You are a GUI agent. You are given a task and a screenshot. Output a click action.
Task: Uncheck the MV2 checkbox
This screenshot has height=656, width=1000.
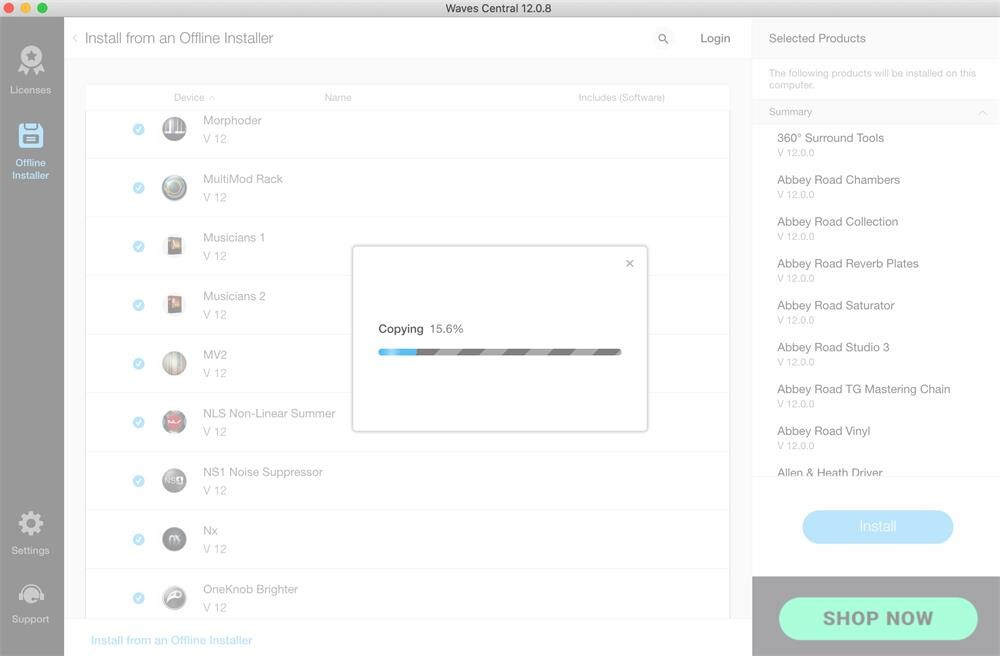138,364
